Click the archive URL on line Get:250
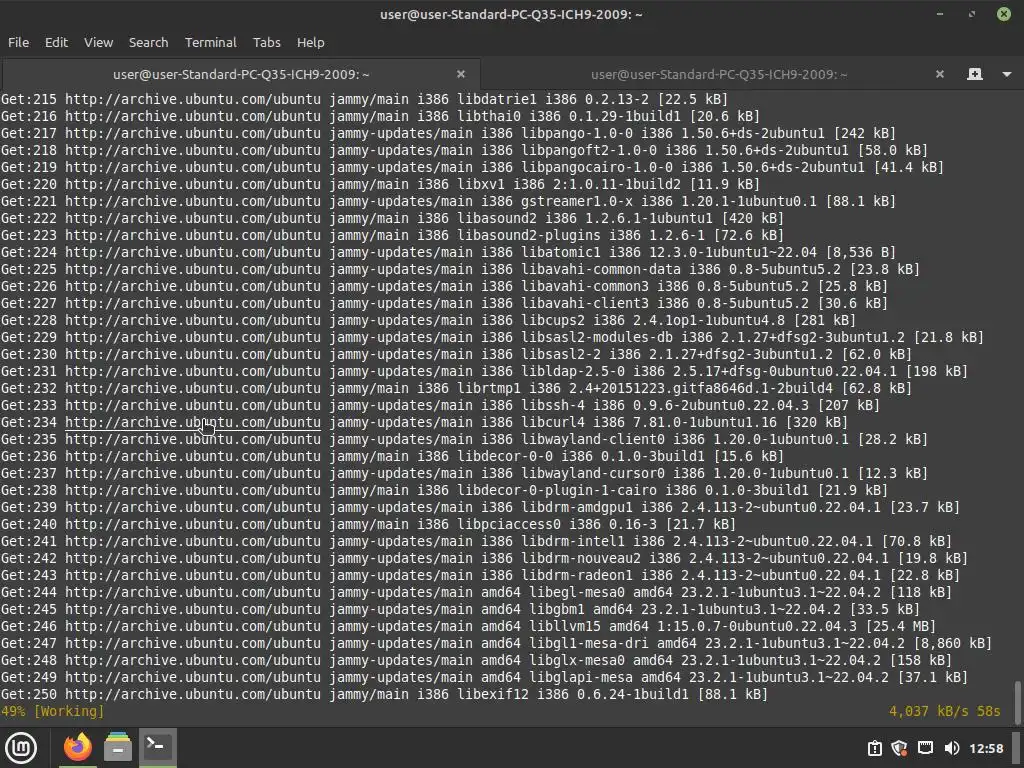1024x768 pixels. coord(193,694)
